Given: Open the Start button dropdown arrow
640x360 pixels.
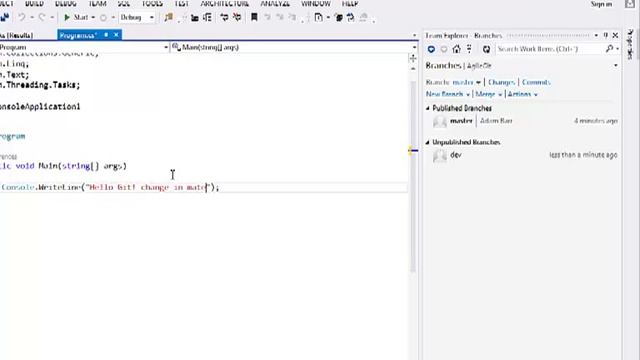Looking at the screenshot, I should (93, 18).
